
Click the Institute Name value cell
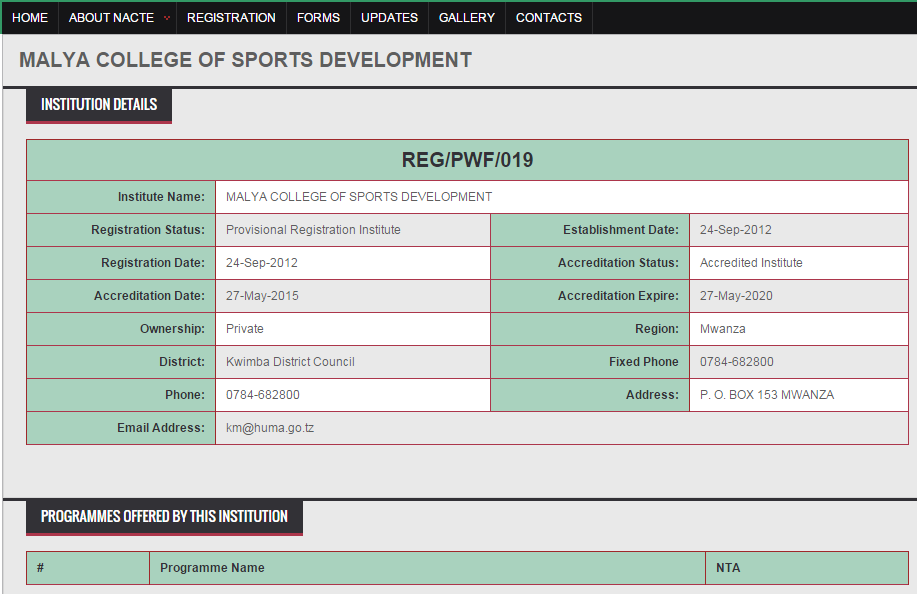[561, 197]
